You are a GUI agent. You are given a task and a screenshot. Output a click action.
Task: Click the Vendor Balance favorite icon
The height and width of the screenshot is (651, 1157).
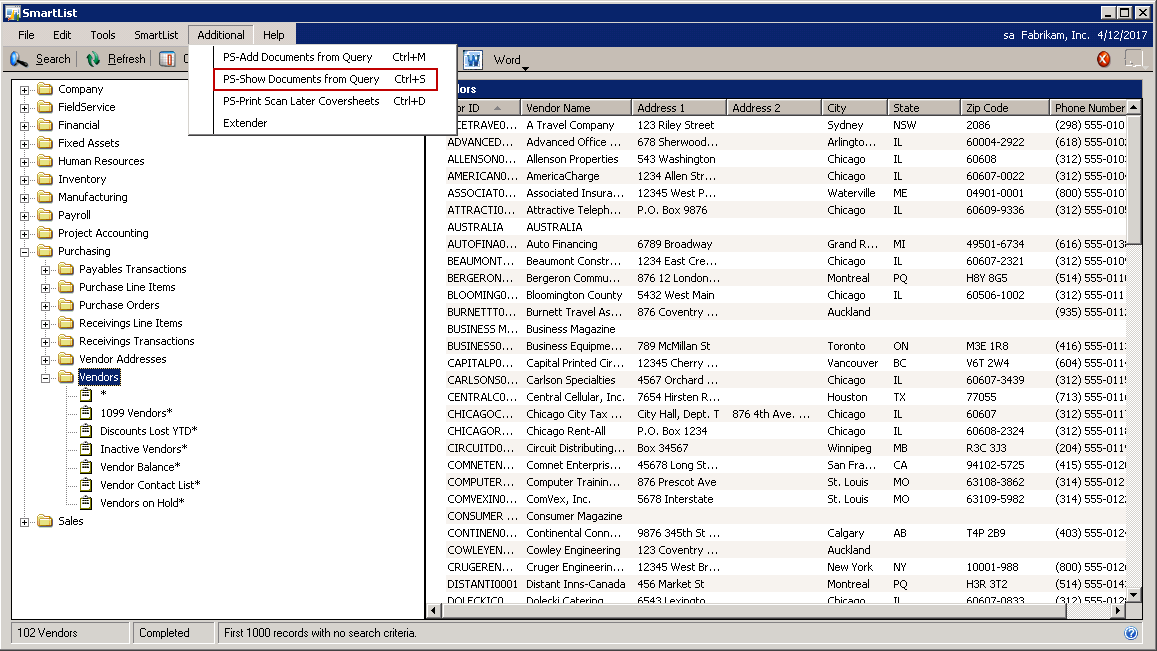point(86,467)
